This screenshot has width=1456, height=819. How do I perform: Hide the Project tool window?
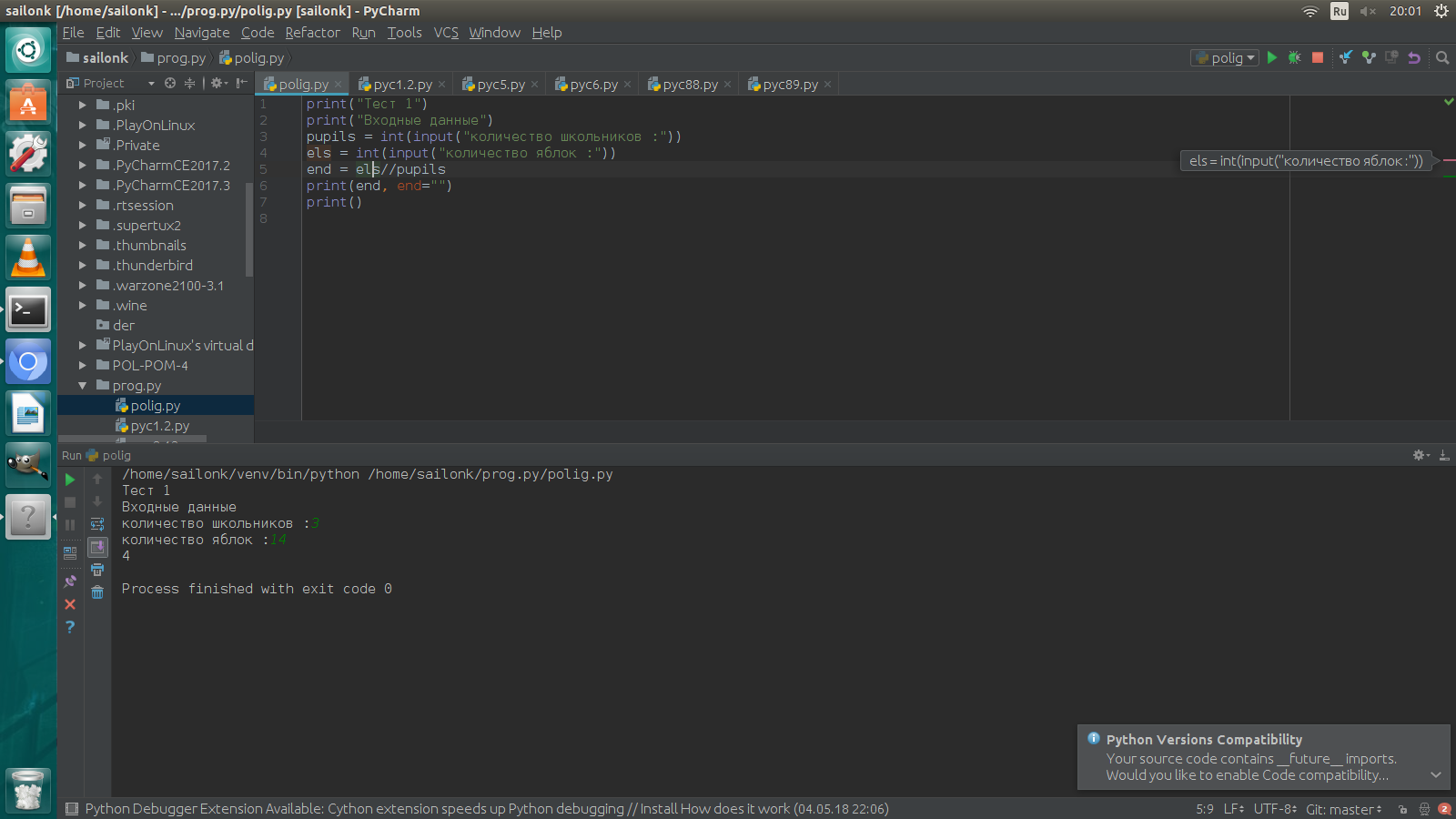(x=241, y=83)
